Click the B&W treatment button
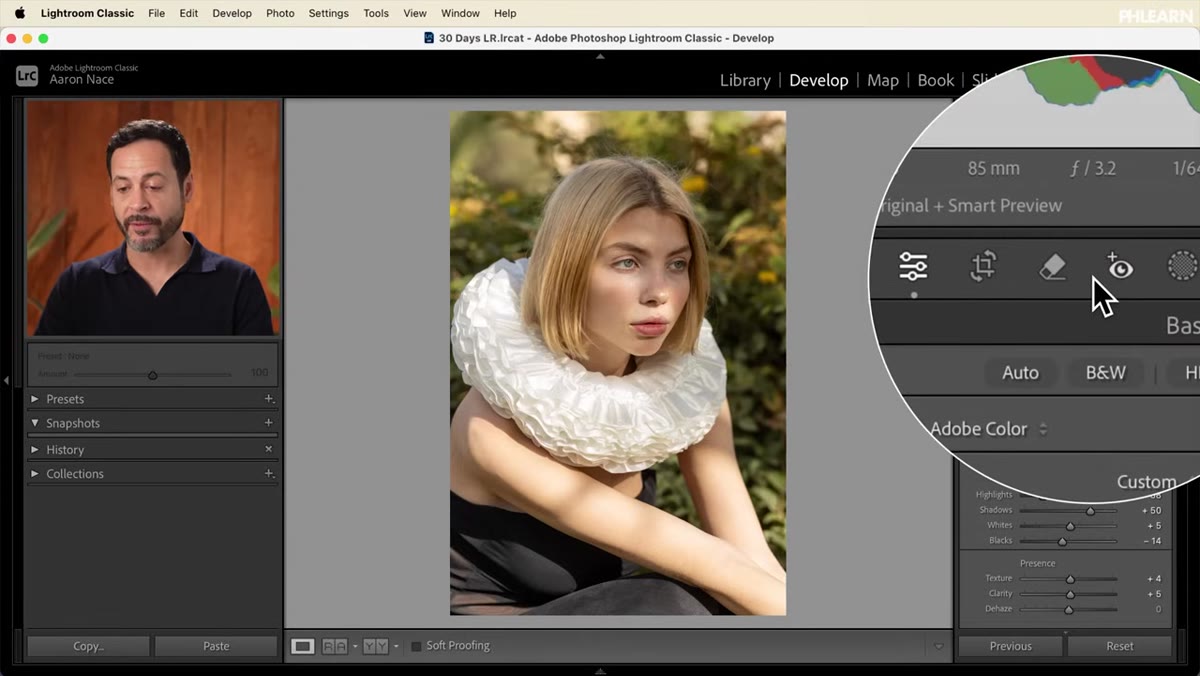 coord(1106,373)
